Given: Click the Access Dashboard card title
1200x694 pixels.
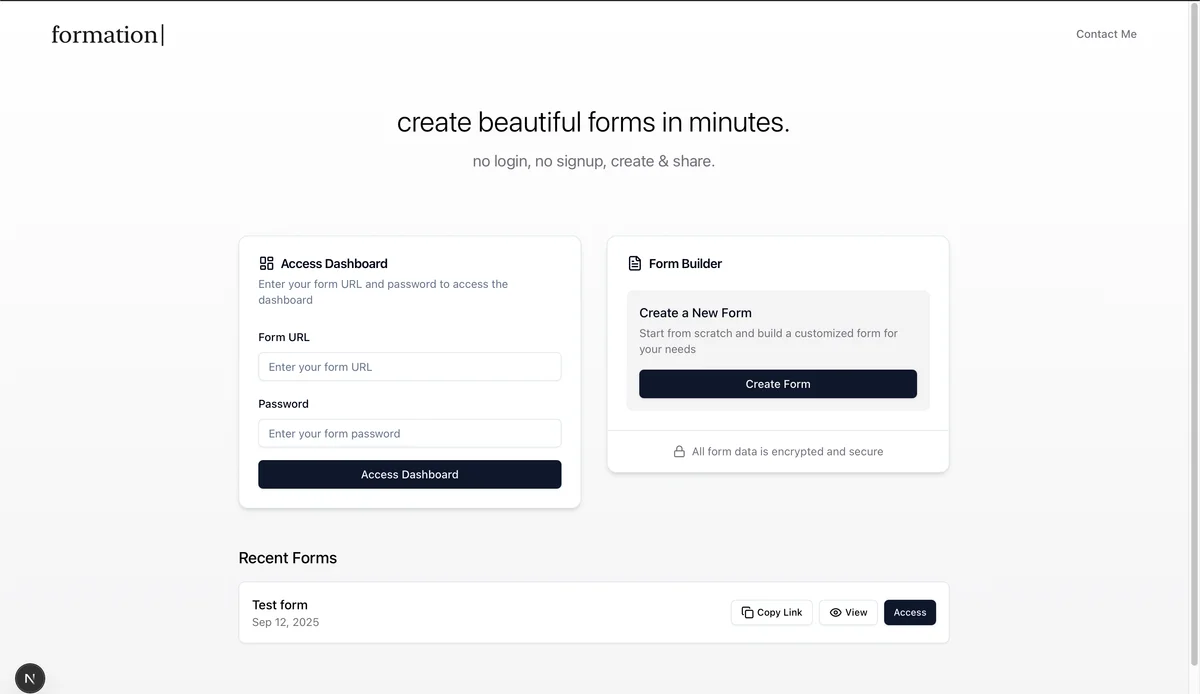Looking at the screenshot, I should 334,264.
